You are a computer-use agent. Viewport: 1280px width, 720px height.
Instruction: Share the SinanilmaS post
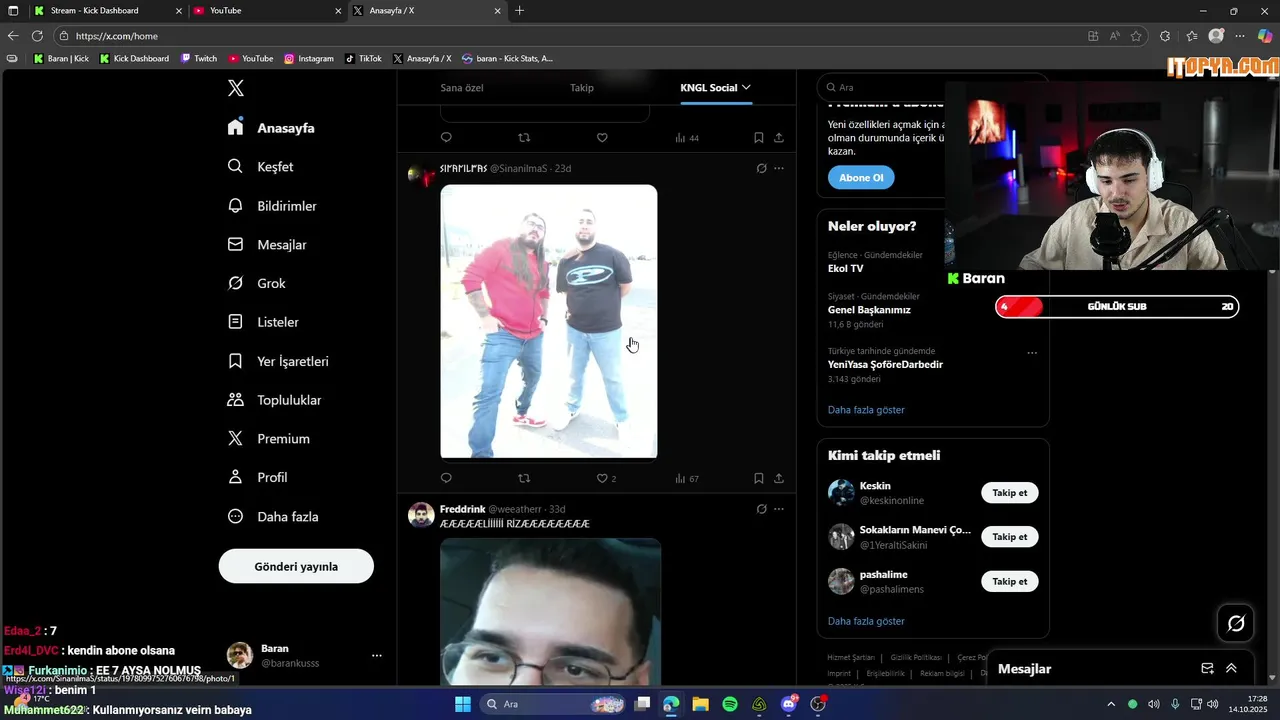tap(779, 478)
